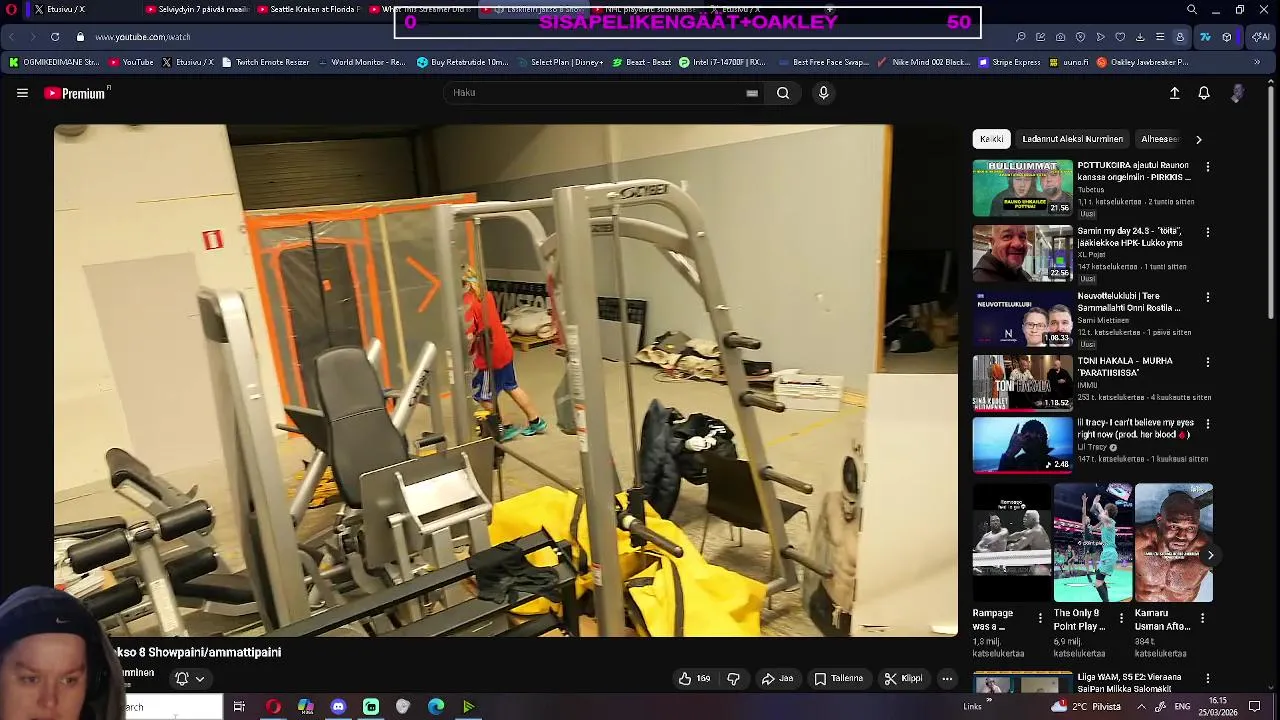Open options for Kamaru Usman short
Image resolution: width=1280 pixels, height=720 pixels.
click(x=1202, y=618)
